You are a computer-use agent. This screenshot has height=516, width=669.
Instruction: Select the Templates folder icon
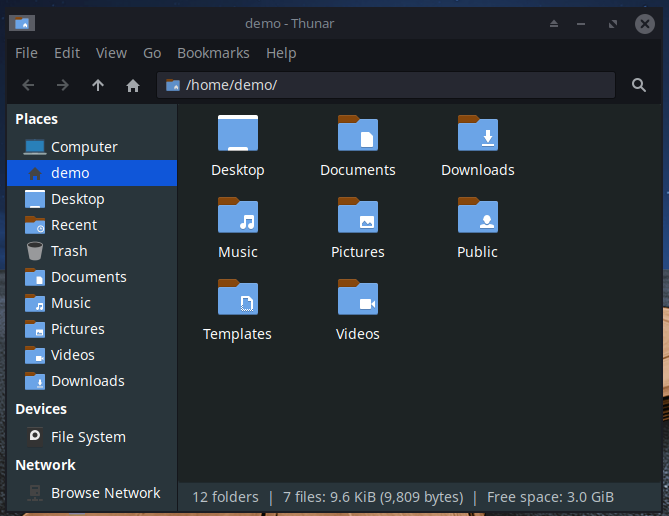tap(238, 297)
